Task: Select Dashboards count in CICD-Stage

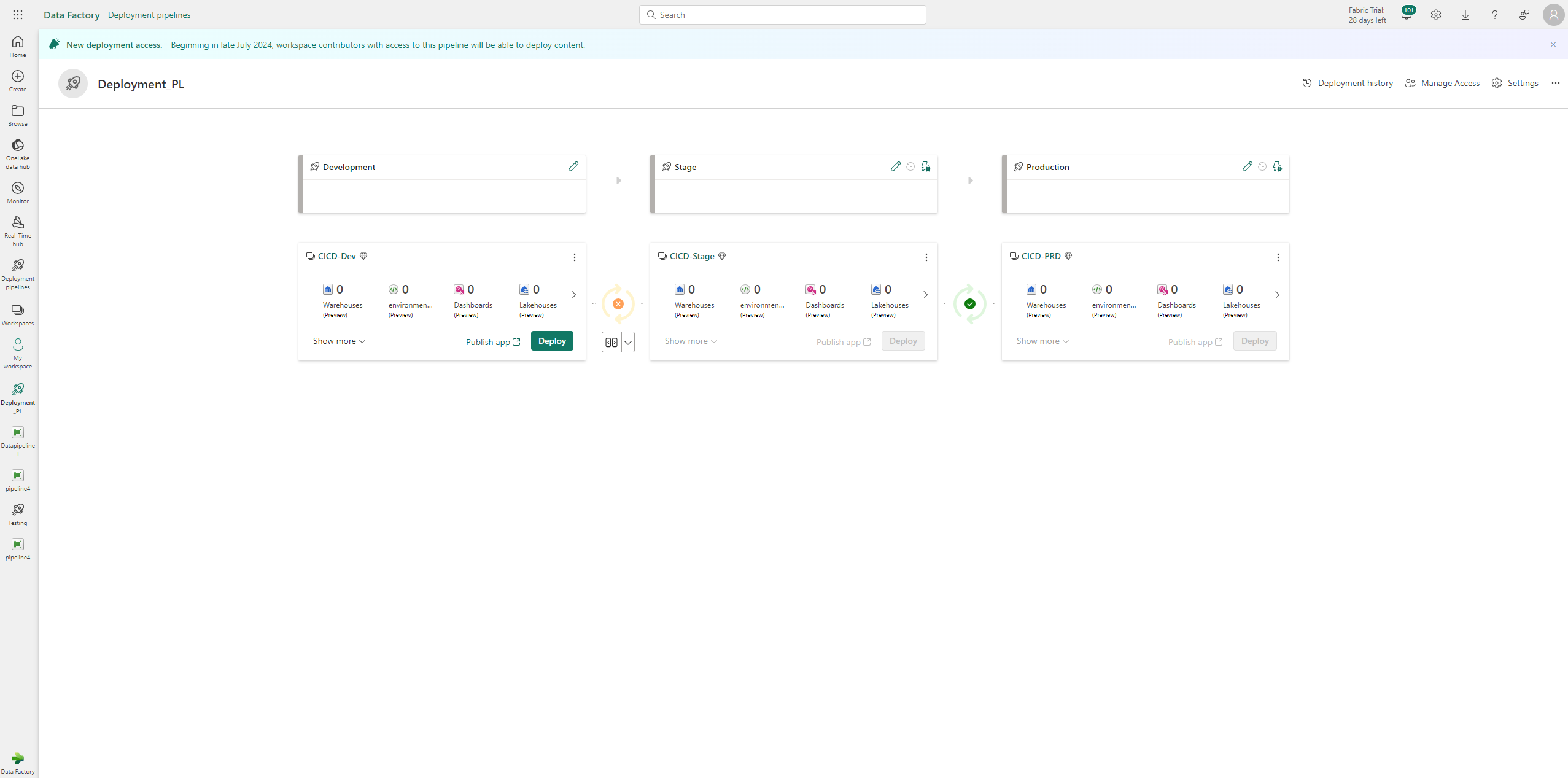Action: click(825, 300)
